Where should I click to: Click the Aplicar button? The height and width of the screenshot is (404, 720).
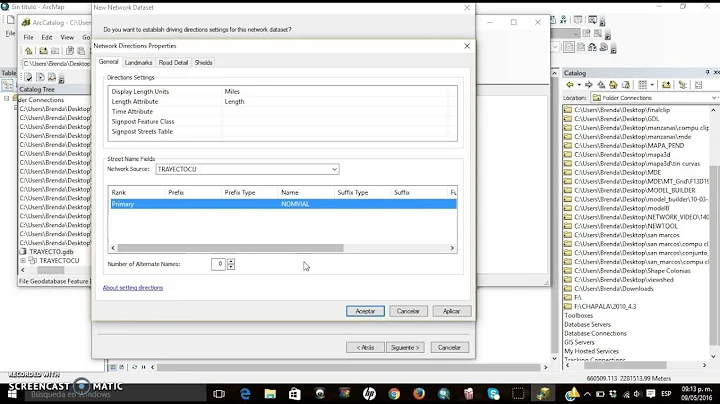(x=451, y=311)
